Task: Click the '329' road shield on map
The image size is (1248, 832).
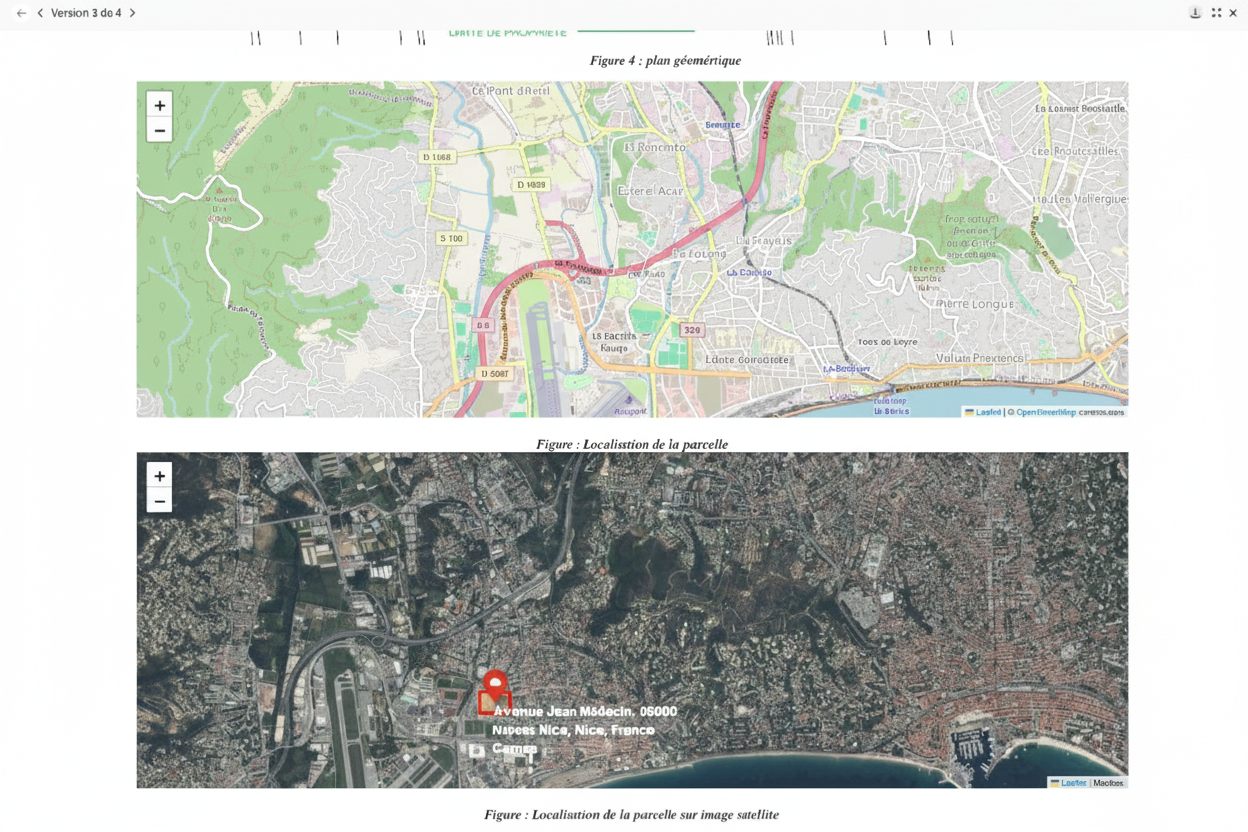Action: [x=692, y=330]
